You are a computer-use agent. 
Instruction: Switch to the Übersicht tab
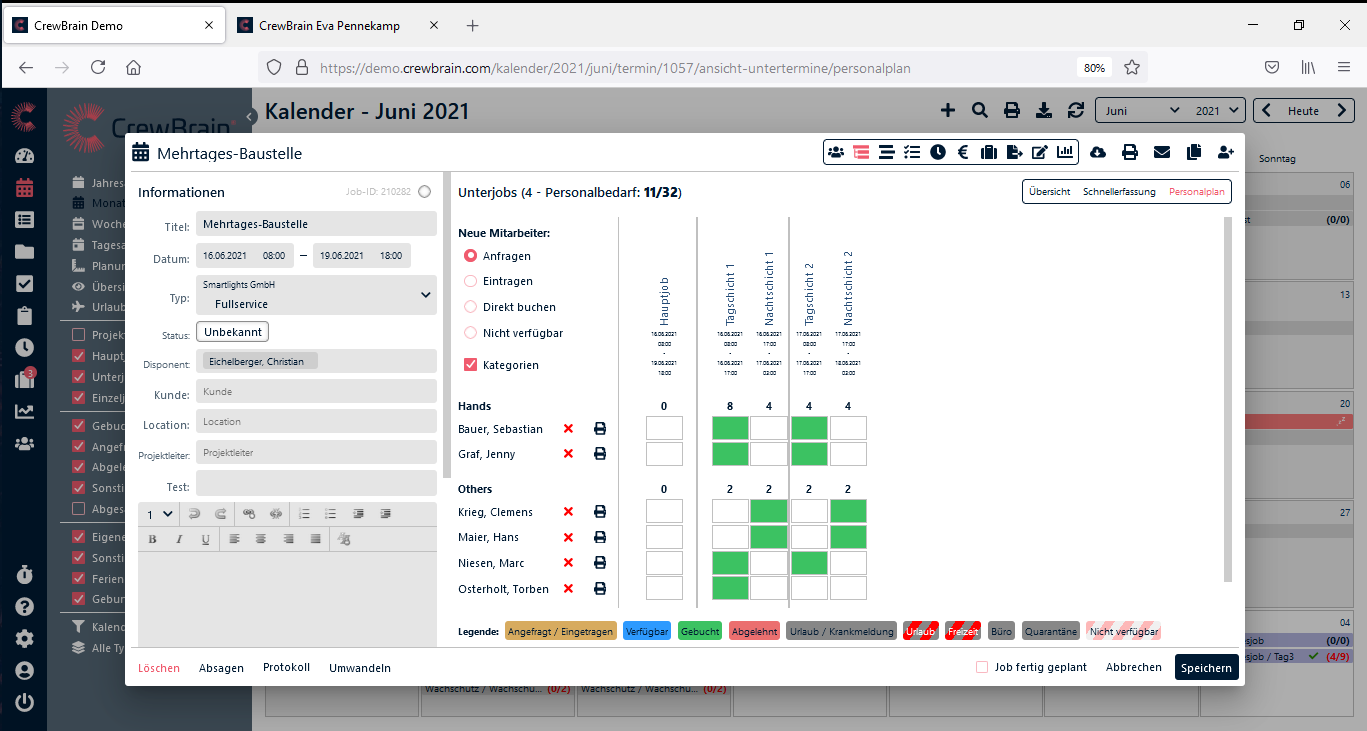pyautogui.click(x=1049, y=191)
